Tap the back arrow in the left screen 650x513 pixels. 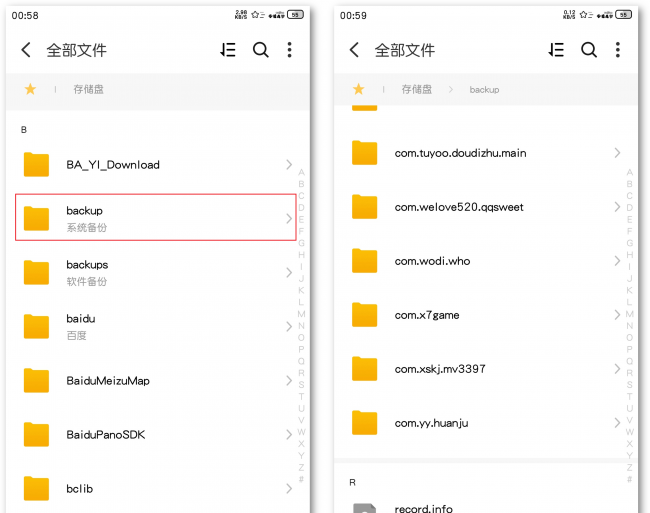[x=26, y=50]
